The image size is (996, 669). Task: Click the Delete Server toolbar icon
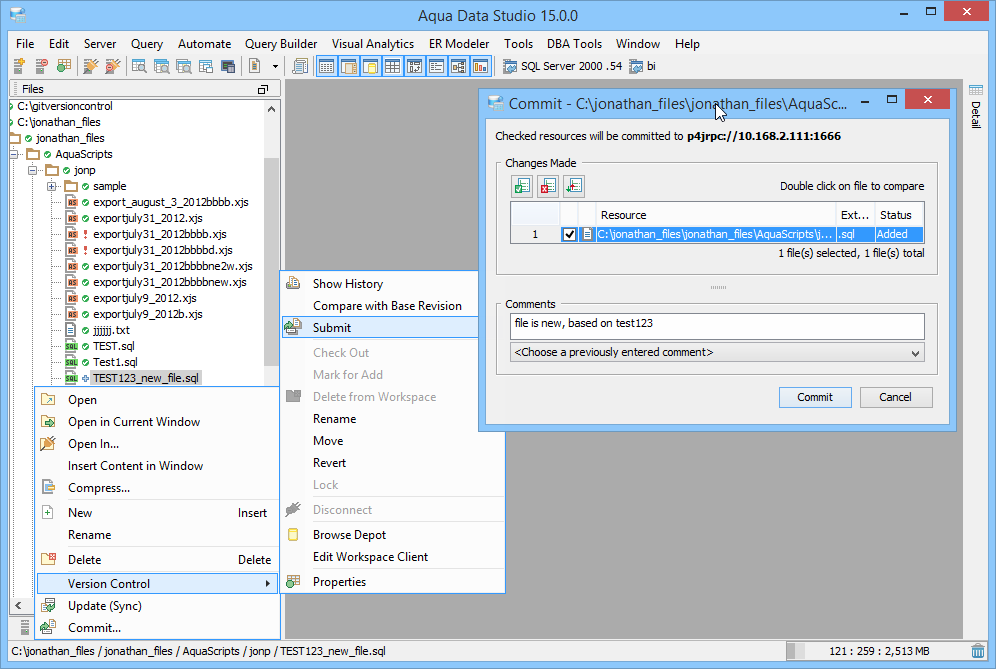pyautogui.click(x=41, y=66)
